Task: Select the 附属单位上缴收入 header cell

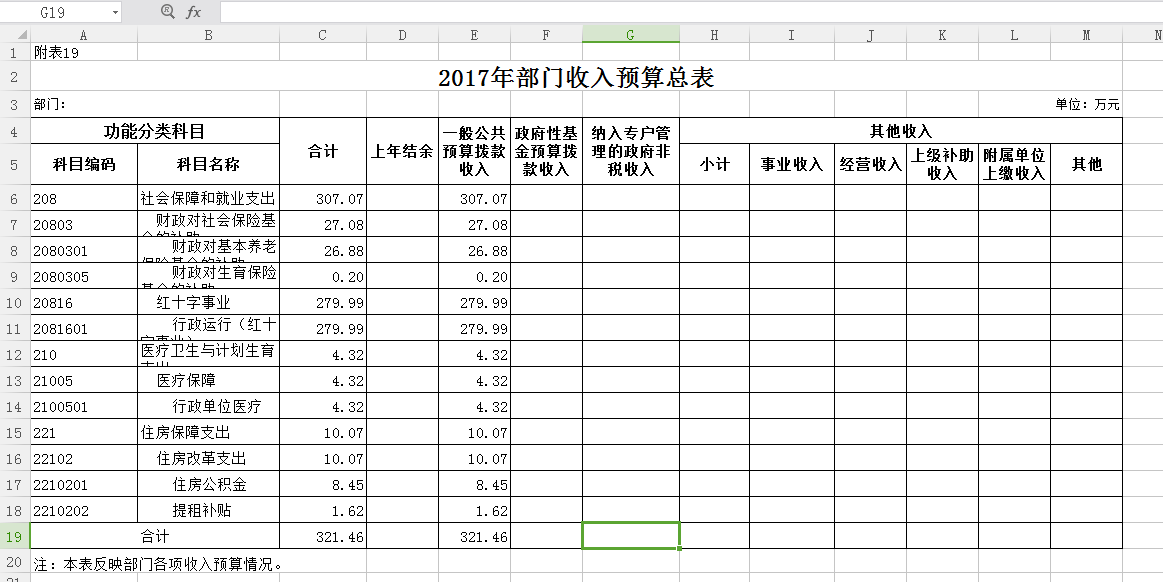Action: coord(1014,165)
